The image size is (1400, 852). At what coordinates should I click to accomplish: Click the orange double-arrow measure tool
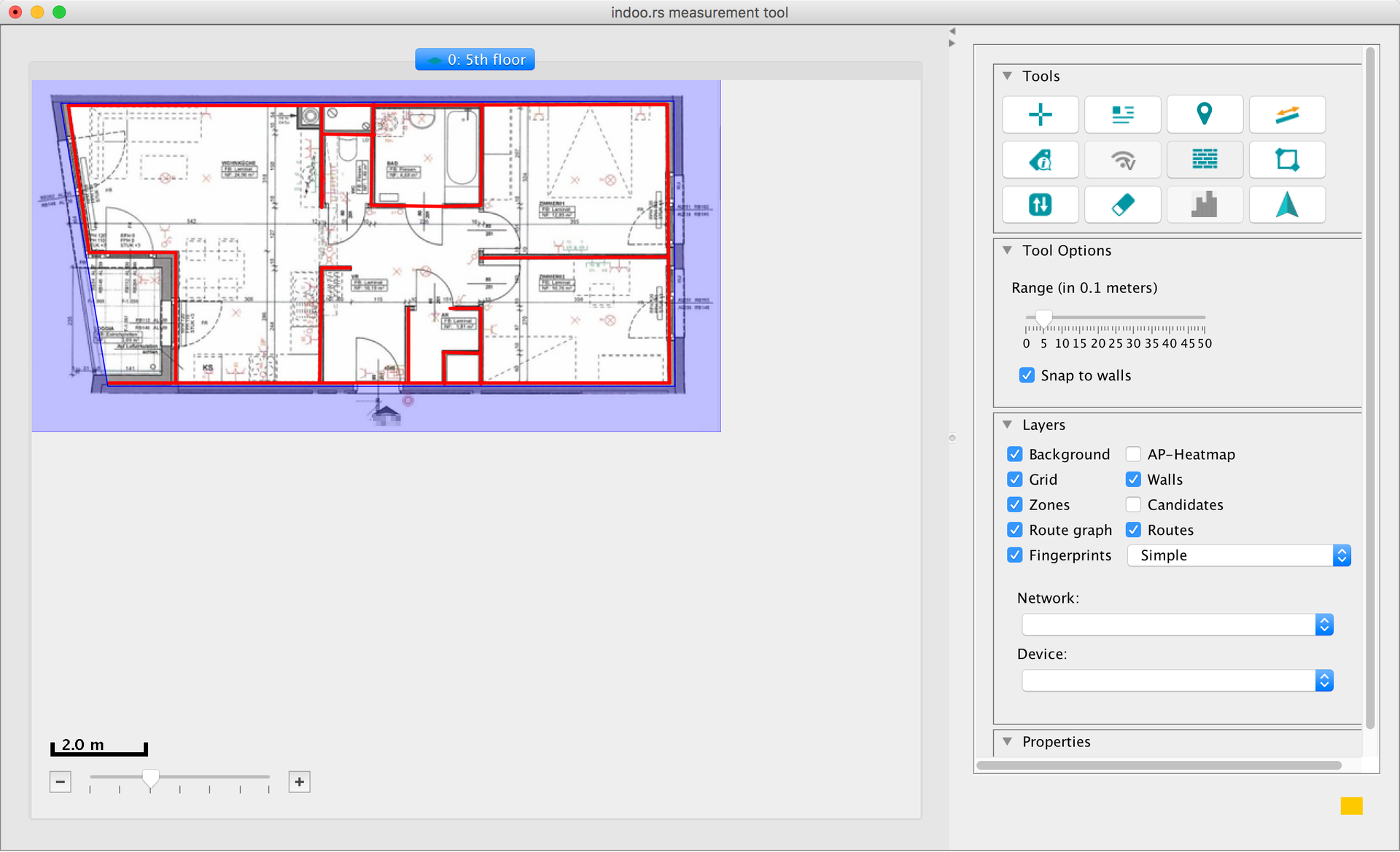[x=1287, y=114]
